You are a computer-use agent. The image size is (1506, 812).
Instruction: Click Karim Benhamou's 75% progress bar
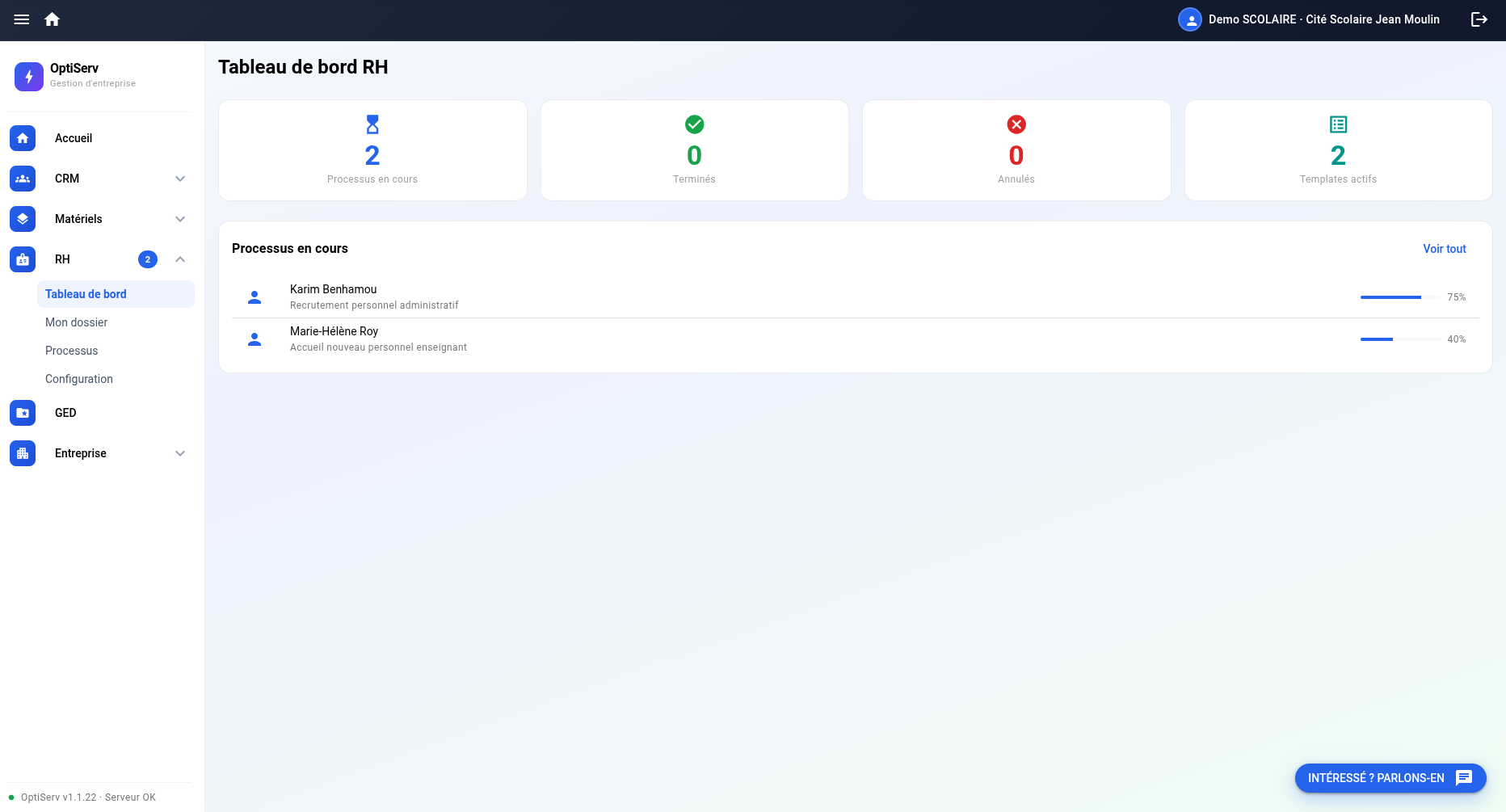(x=1401, y=297)
